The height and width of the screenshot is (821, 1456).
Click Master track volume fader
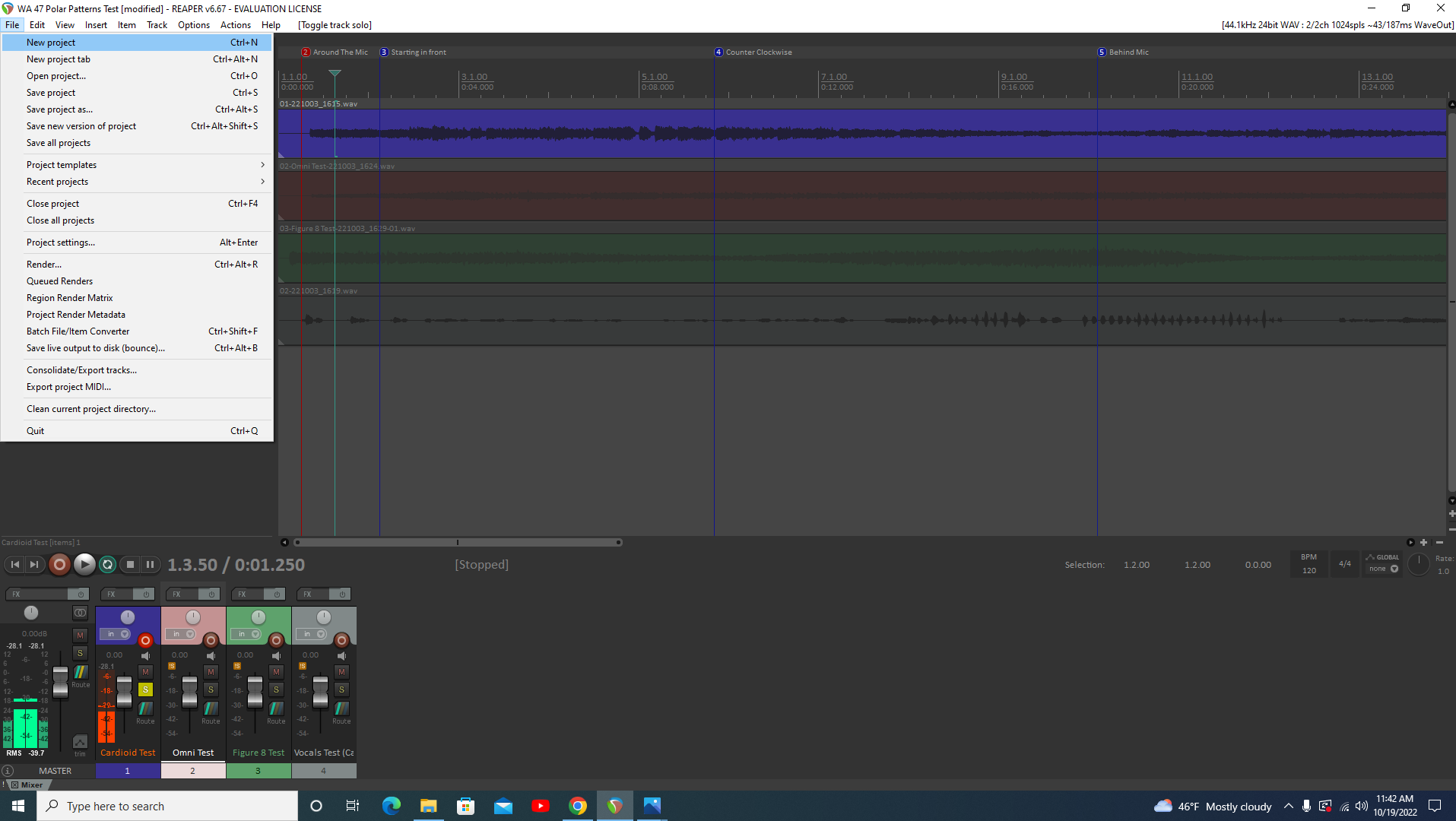60,681
